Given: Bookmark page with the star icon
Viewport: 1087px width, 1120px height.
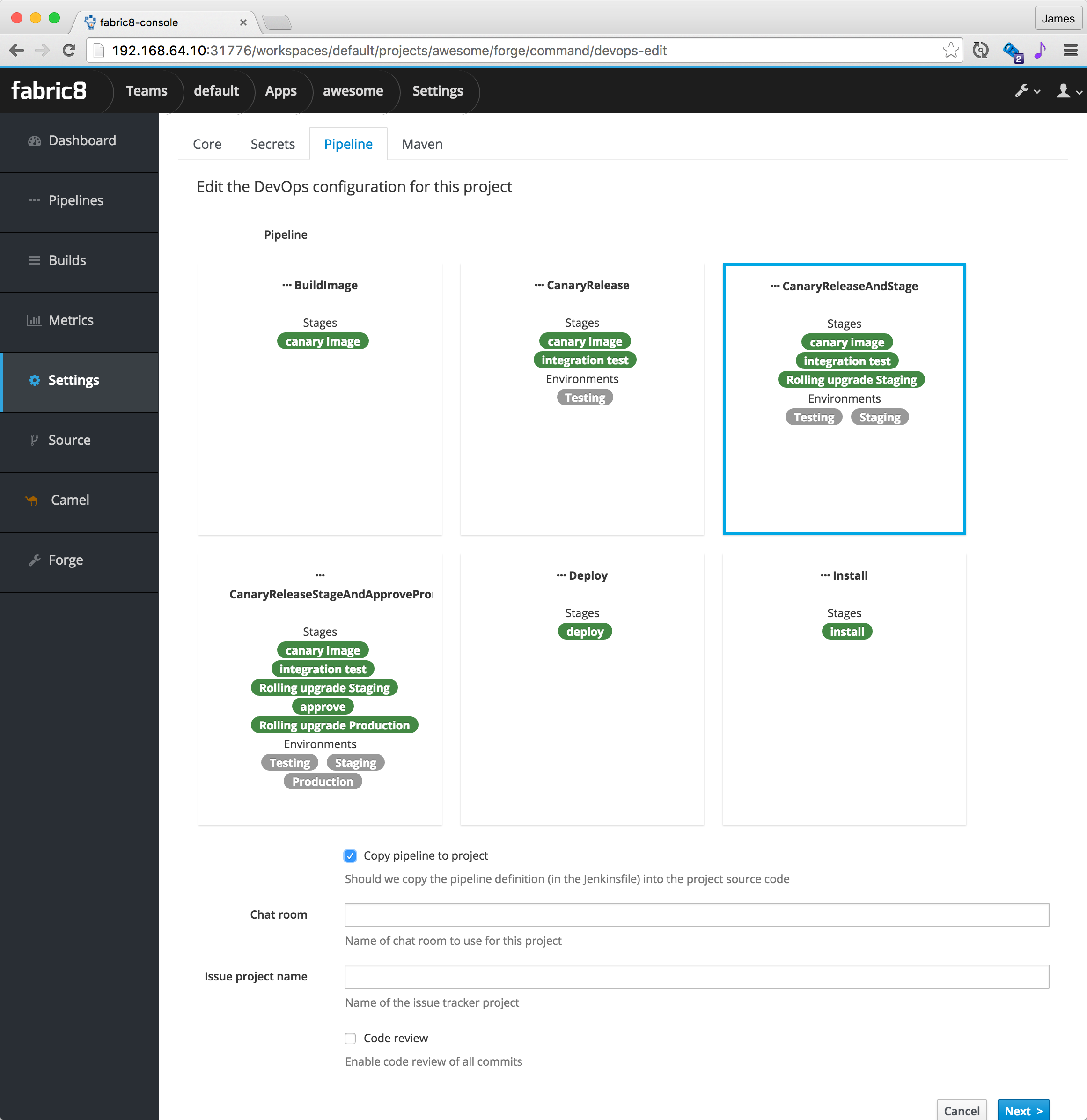Looking at the screenshot, I should [x=950, y=50].
